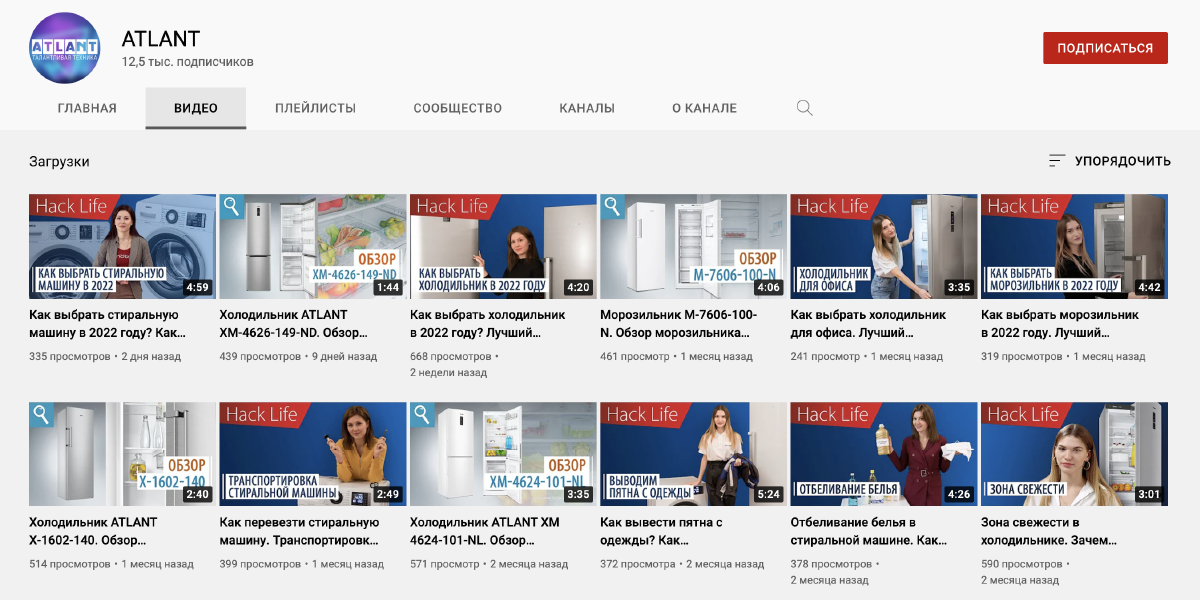Screen dimensions: 1200x600
Task: Open title 'Как перевезти стиральную машину'
Action: click(x=299, y=531)
